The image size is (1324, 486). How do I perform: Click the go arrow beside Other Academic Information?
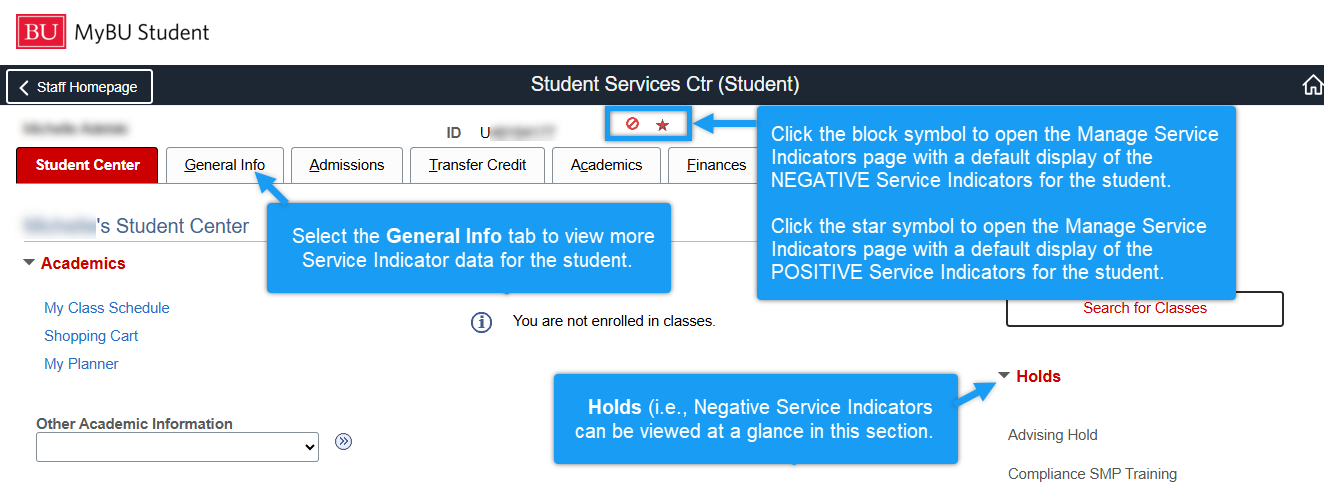pyautogui.click(x=344, y=442)
